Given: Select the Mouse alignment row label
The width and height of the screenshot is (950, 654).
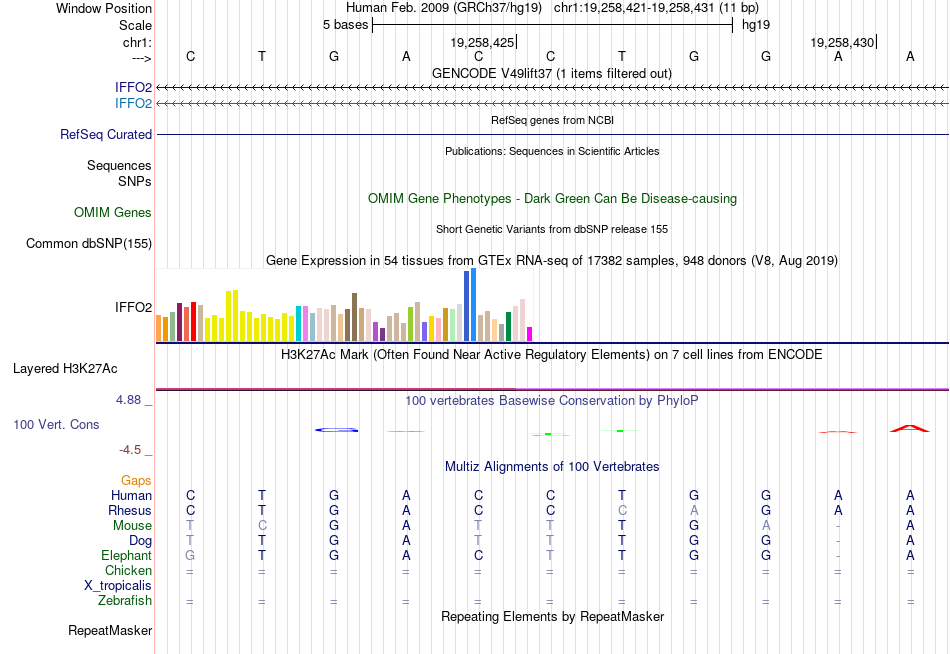Looking at the screenshot, I should click(132, 526).
